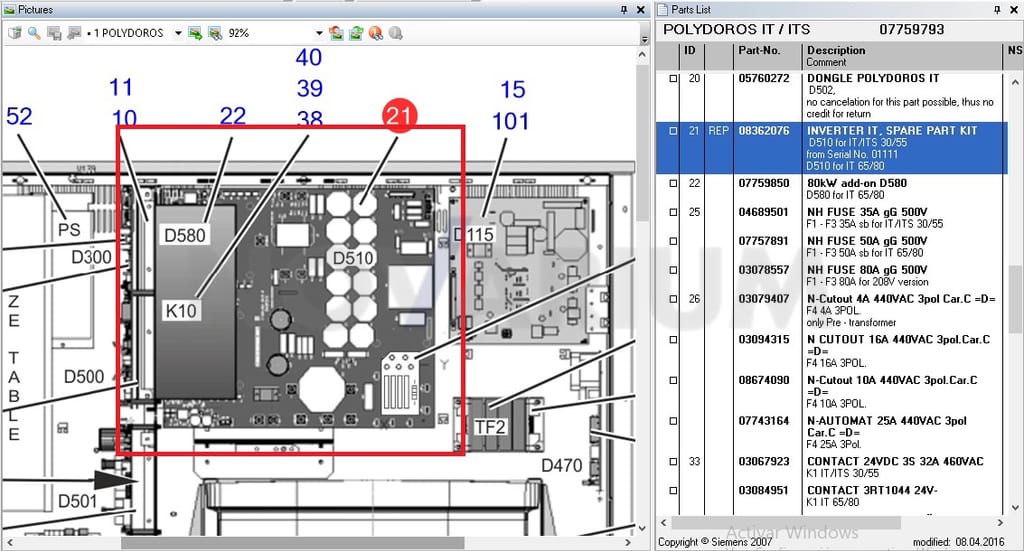Click the orange info search icon
Viewport: 1024px width, 551px height.
[376, 33]
